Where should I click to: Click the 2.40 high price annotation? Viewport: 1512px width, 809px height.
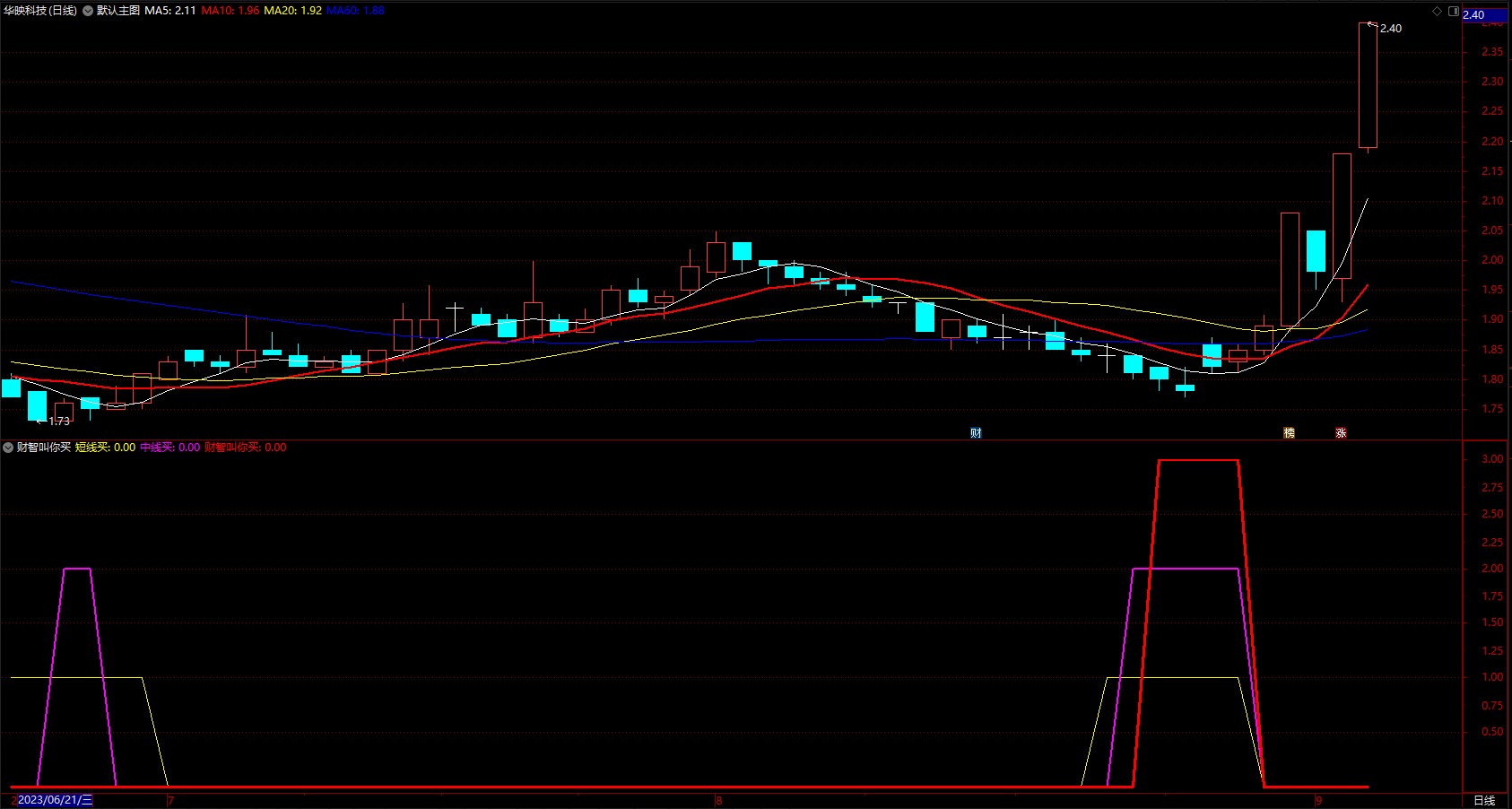click(x=1391, y=28)
